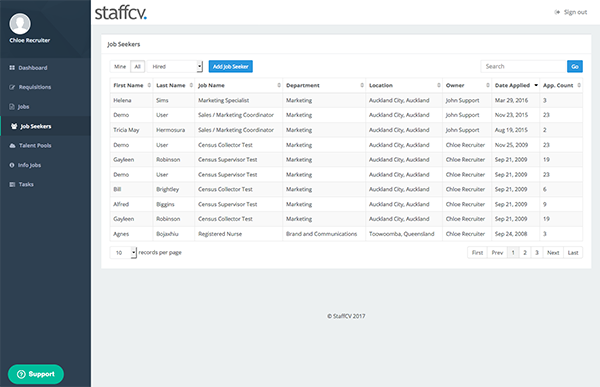Click the green Support button
Image resolution: width=600 pixels, height=387 pixels.
click(x=36, y=374)
